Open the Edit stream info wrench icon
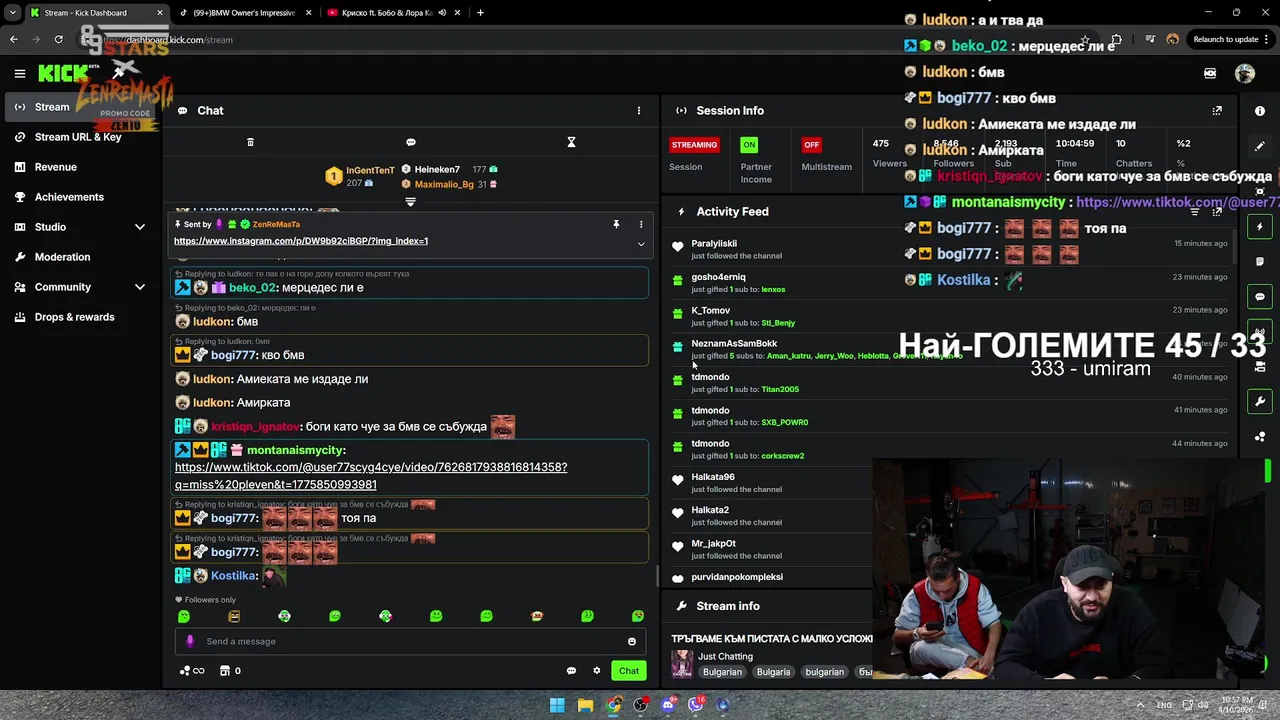This screenshot has width=1280, height=720. (681, 606)
